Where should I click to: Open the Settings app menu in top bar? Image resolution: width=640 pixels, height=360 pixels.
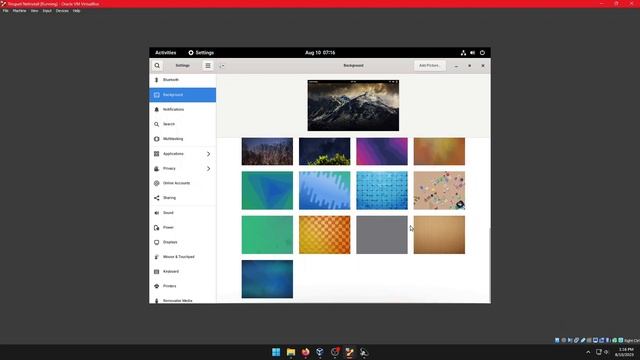pos(201,53)
